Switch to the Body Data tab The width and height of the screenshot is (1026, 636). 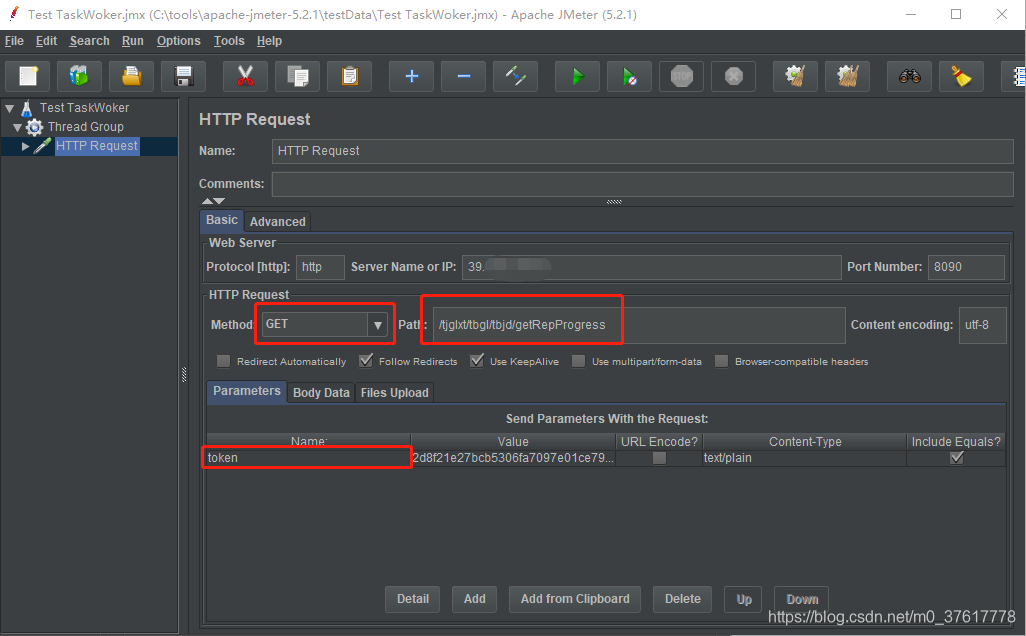pos(321,393)
